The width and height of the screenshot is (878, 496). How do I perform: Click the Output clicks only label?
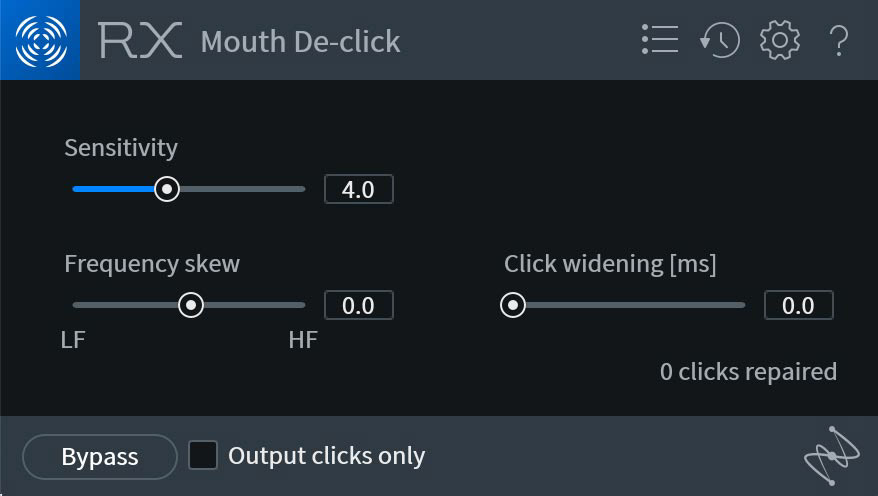click(x=326, y=456)
